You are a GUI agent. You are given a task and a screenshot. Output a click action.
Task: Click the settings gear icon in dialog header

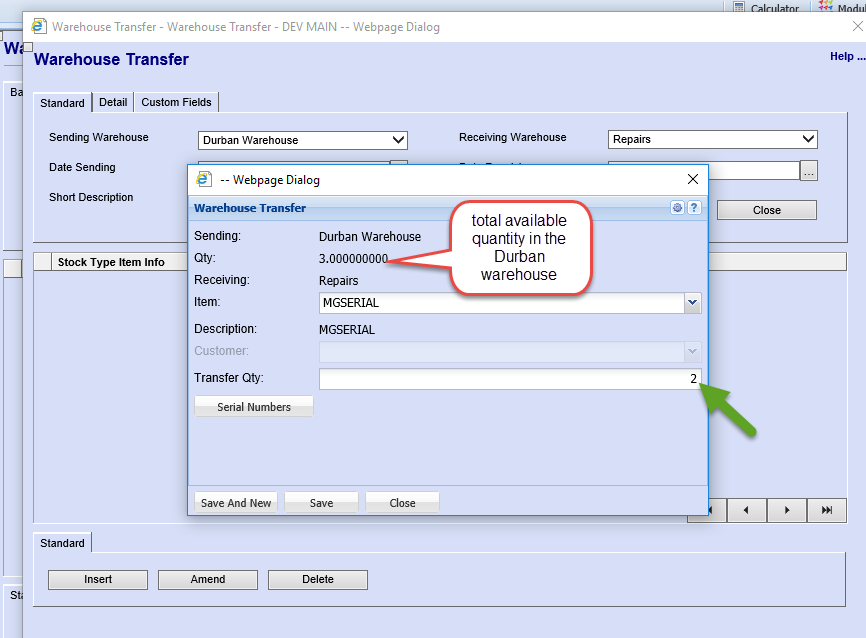coord(678,208)
